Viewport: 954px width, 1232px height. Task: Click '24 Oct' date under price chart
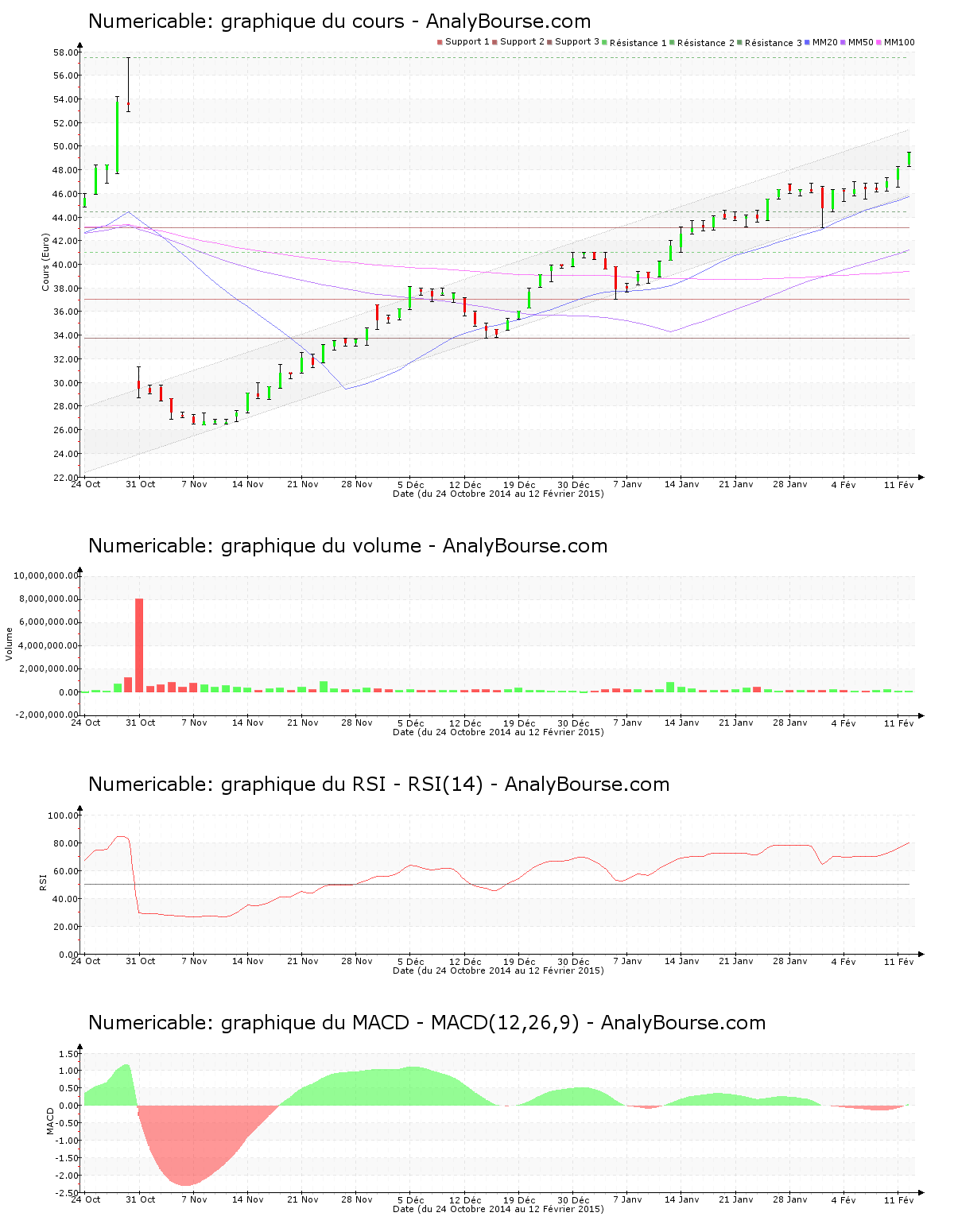pyautogui.click(x=85, y=485)
